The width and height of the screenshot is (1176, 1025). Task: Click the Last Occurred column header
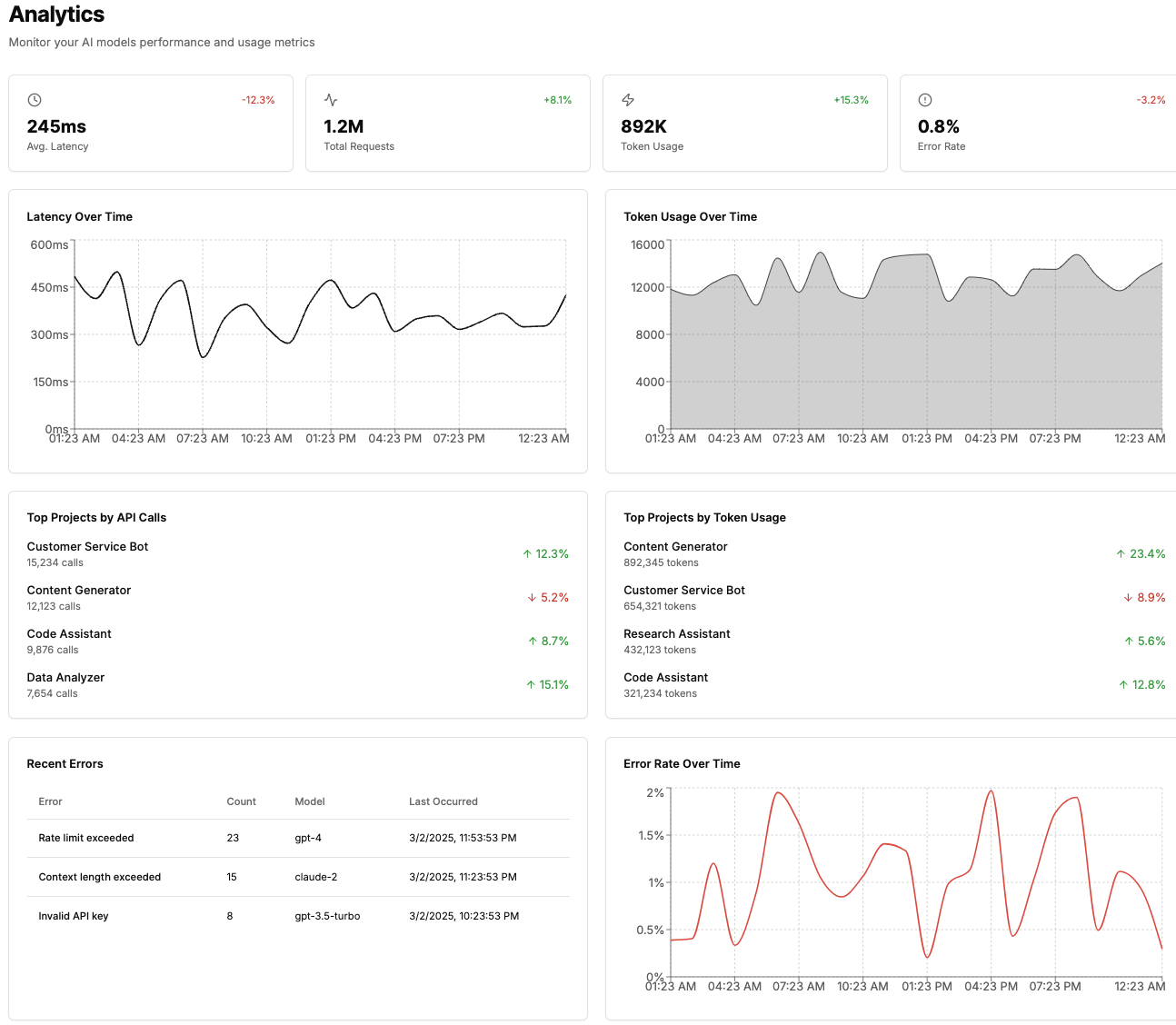(443, 801)
